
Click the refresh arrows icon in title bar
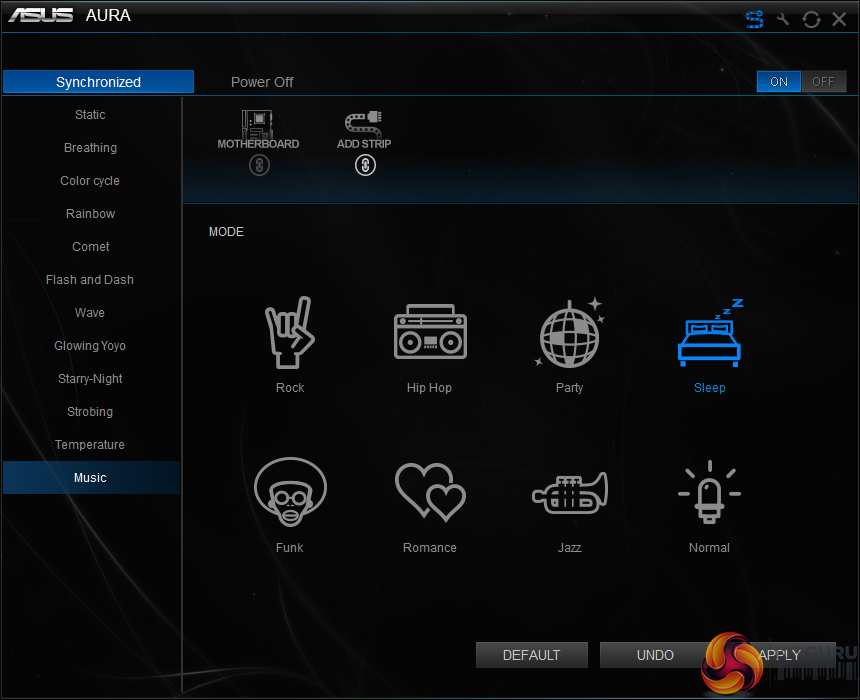point(811,20)
